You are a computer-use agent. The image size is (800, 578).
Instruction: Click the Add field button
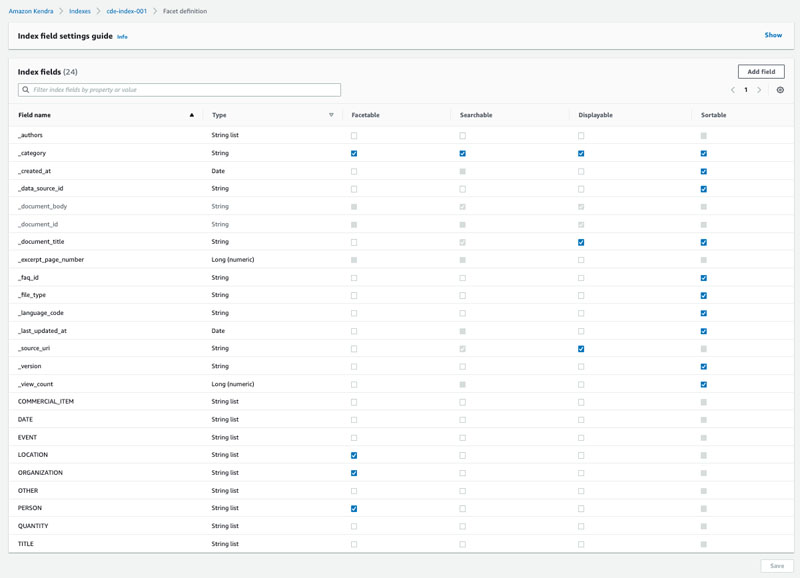coord(761,72)
